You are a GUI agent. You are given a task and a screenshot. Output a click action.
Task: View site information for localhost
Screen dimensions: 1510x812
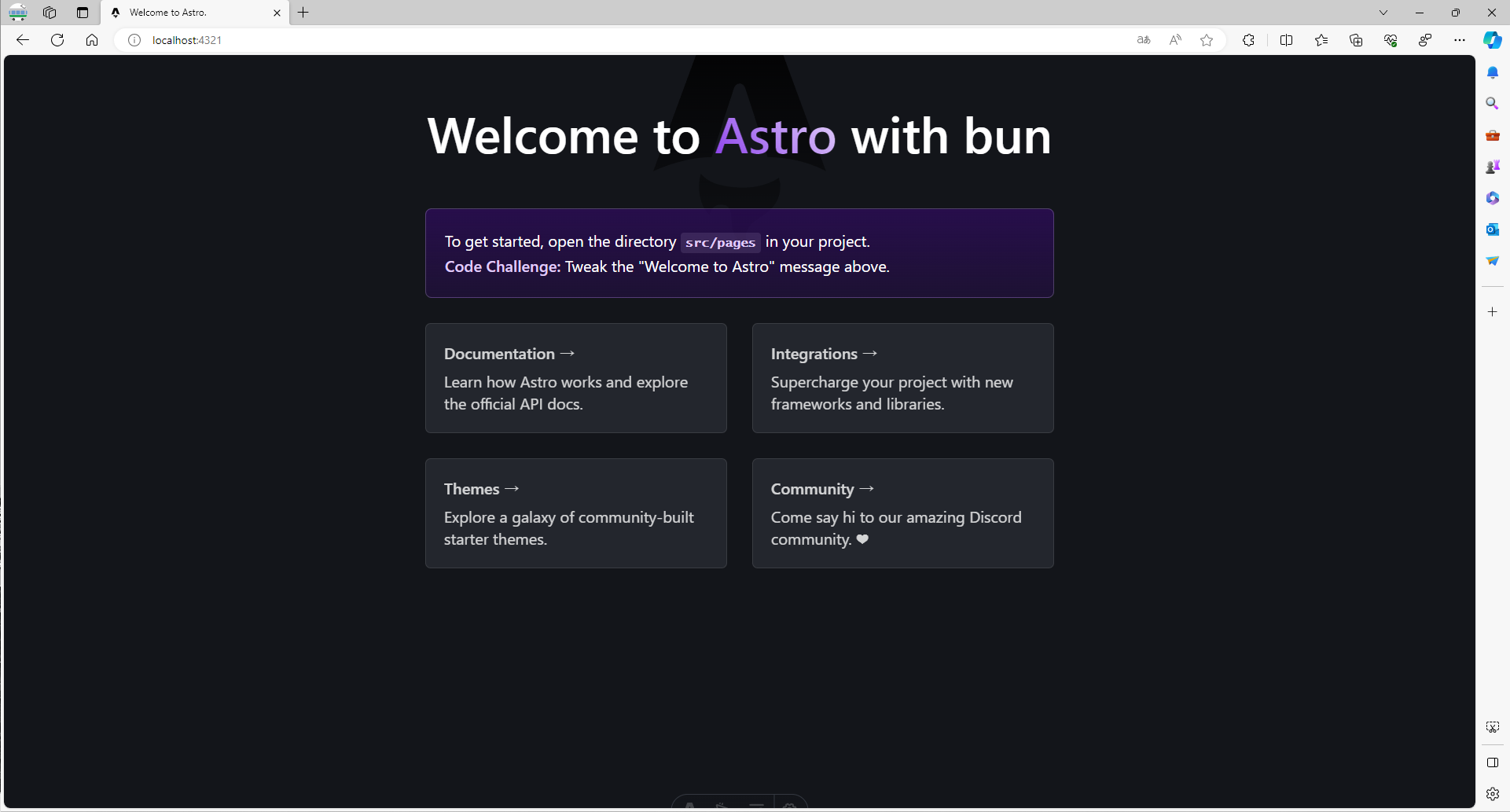tap(134, 40)
